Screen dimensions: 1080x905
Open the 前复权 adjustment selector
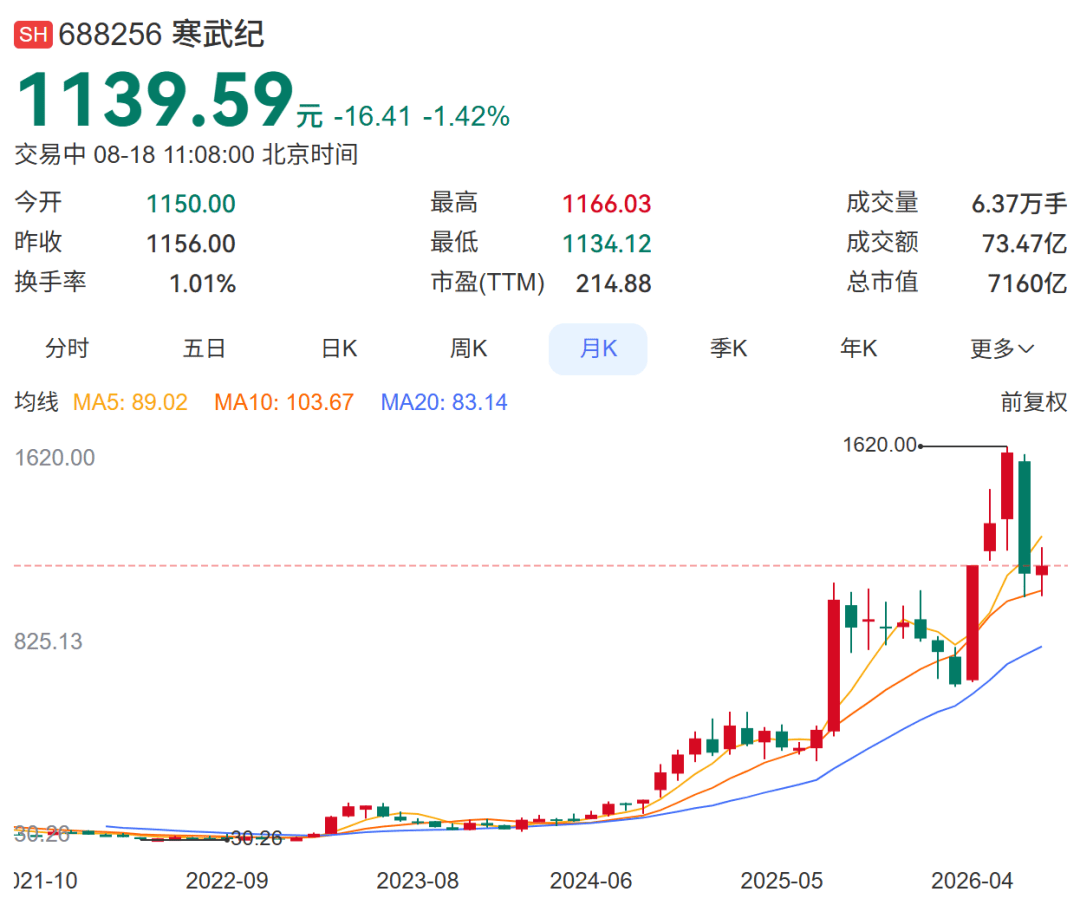pyautogui.click(x=1034, y=402)
